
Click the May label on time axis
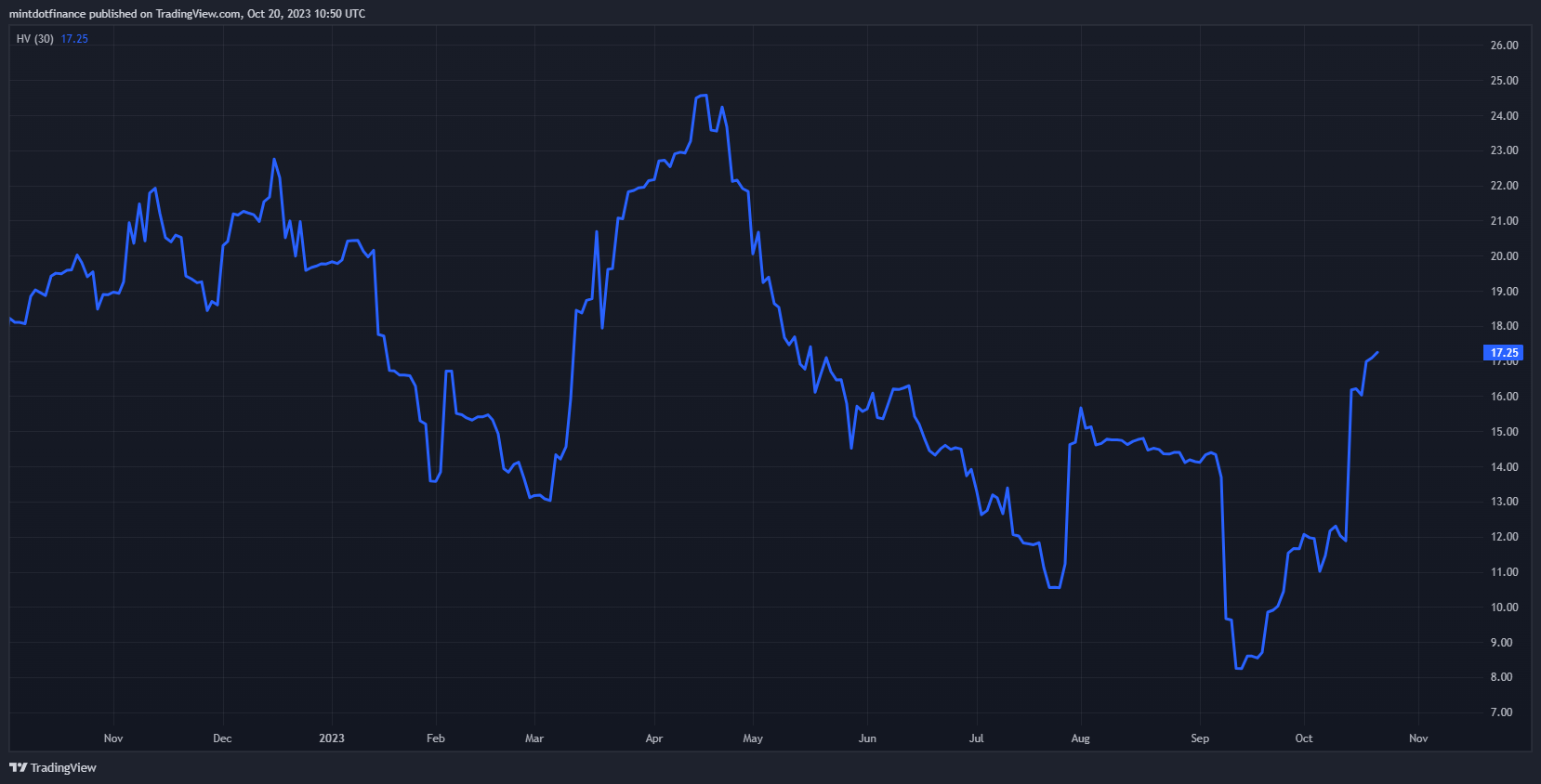coord(753,738)
